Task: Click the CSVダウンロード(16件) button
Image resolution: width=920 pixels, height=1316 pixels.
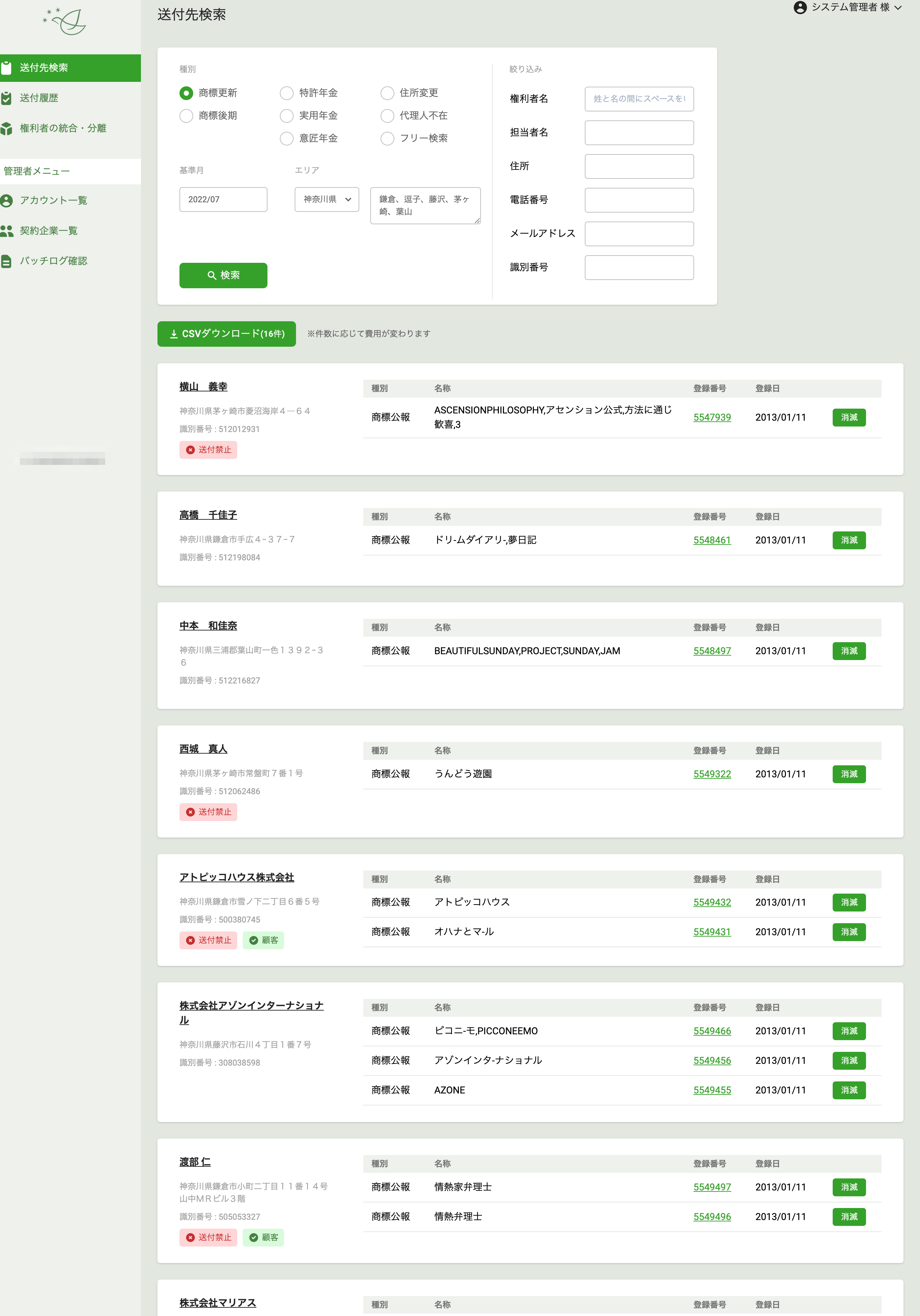Action: pos(226,334)
